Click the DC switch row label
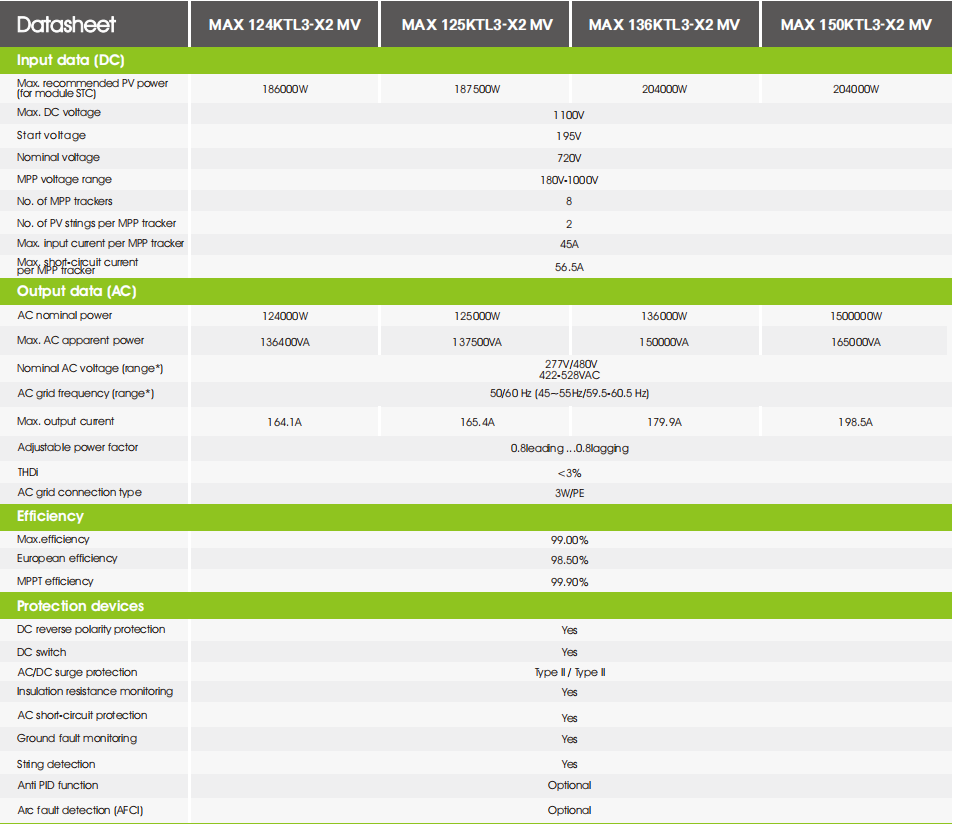The height and width of the screenshot is (824, 957). 42,652
